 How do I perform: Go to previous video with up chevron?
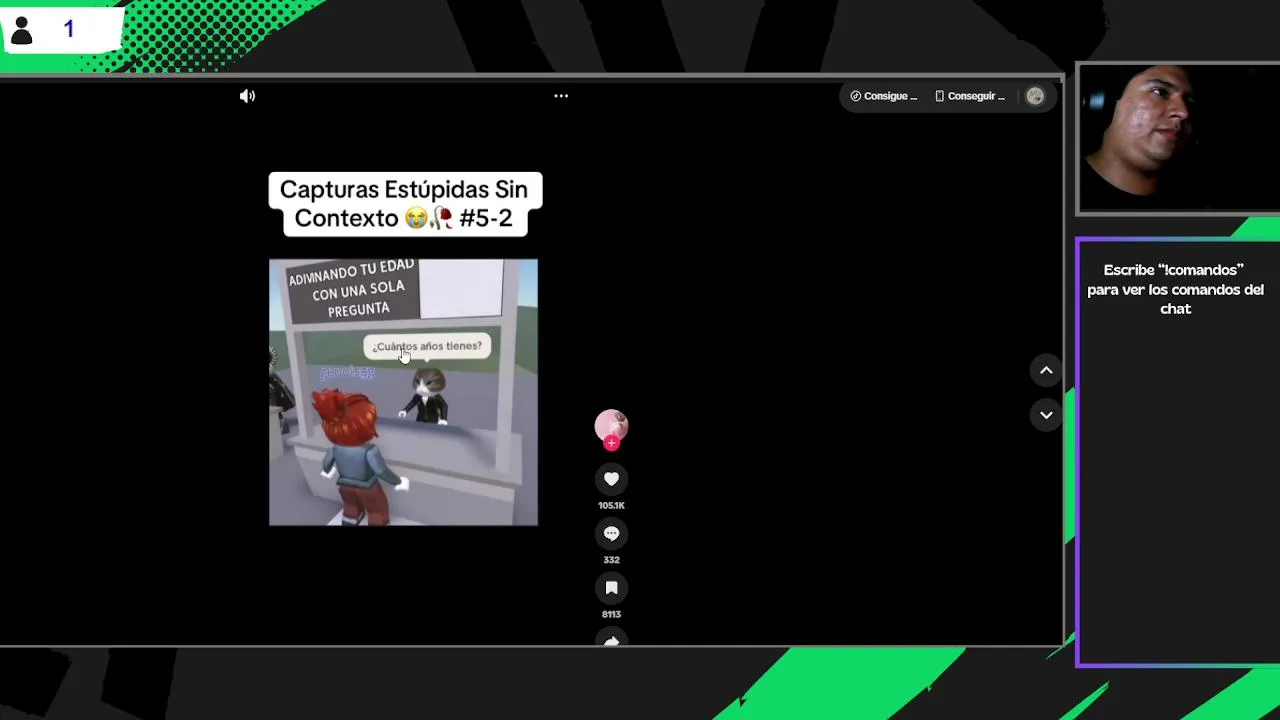pos(1046,370)
